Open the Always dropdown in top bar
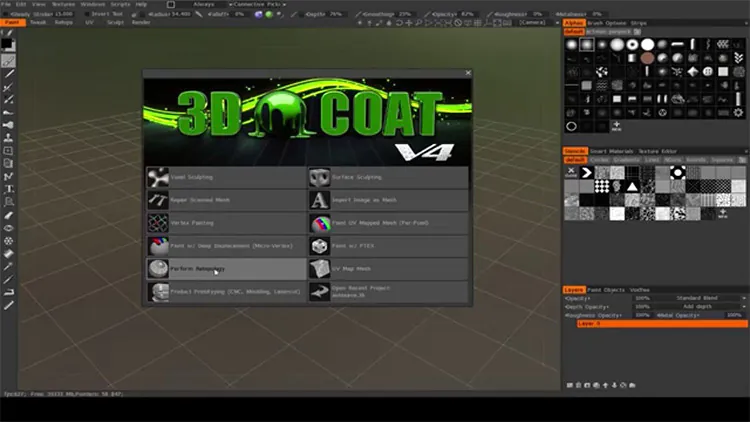 (x=206, y=4)
